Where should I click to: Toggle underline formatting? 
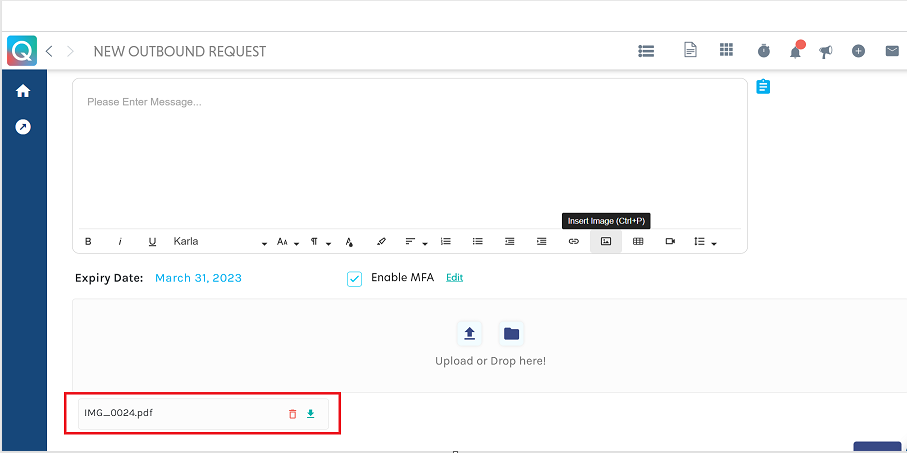coord(152,242)
